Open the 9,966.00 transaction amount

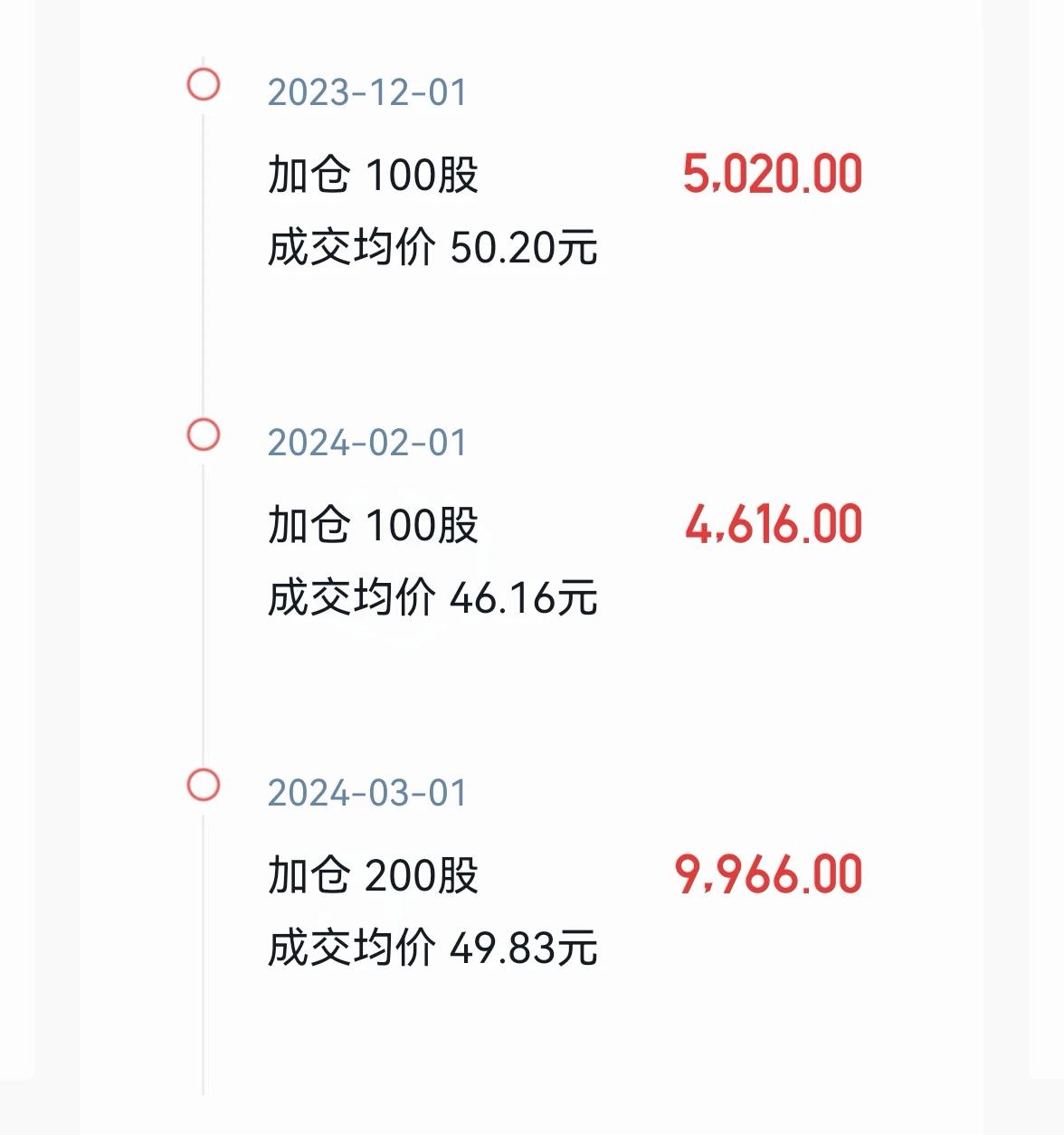(x=769, y=875)
